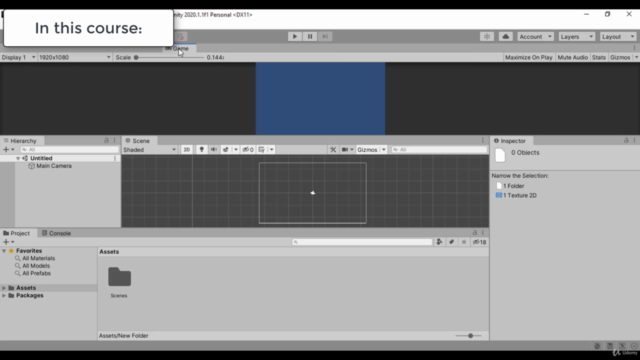
Task: Start play mode with the Play button
Action: (295, 36)
